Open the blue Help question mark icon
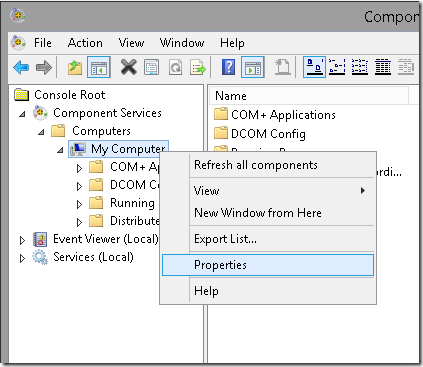 229,67
